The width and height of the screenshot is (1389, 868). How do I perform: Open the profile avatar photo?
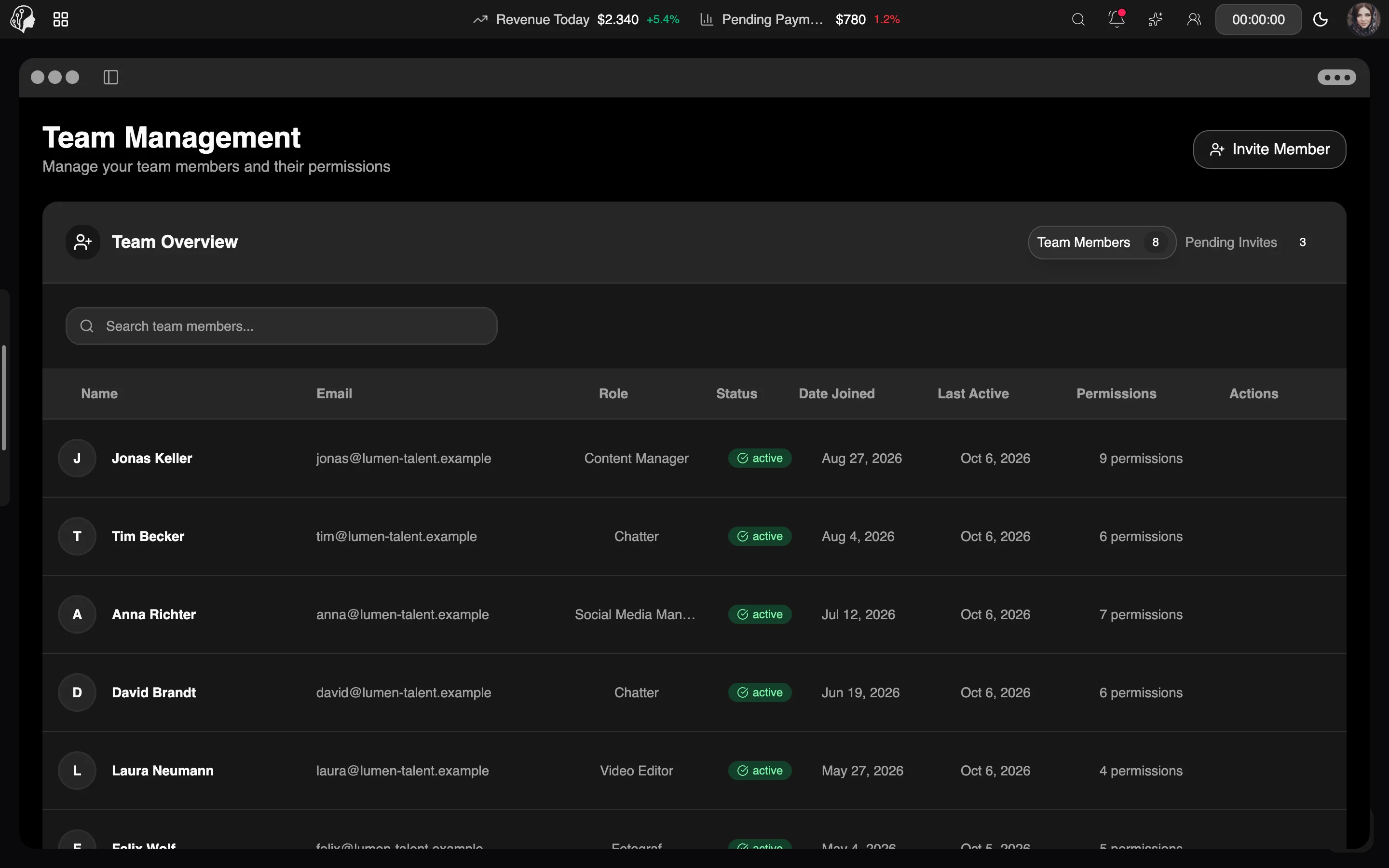tap(1364, 19)
